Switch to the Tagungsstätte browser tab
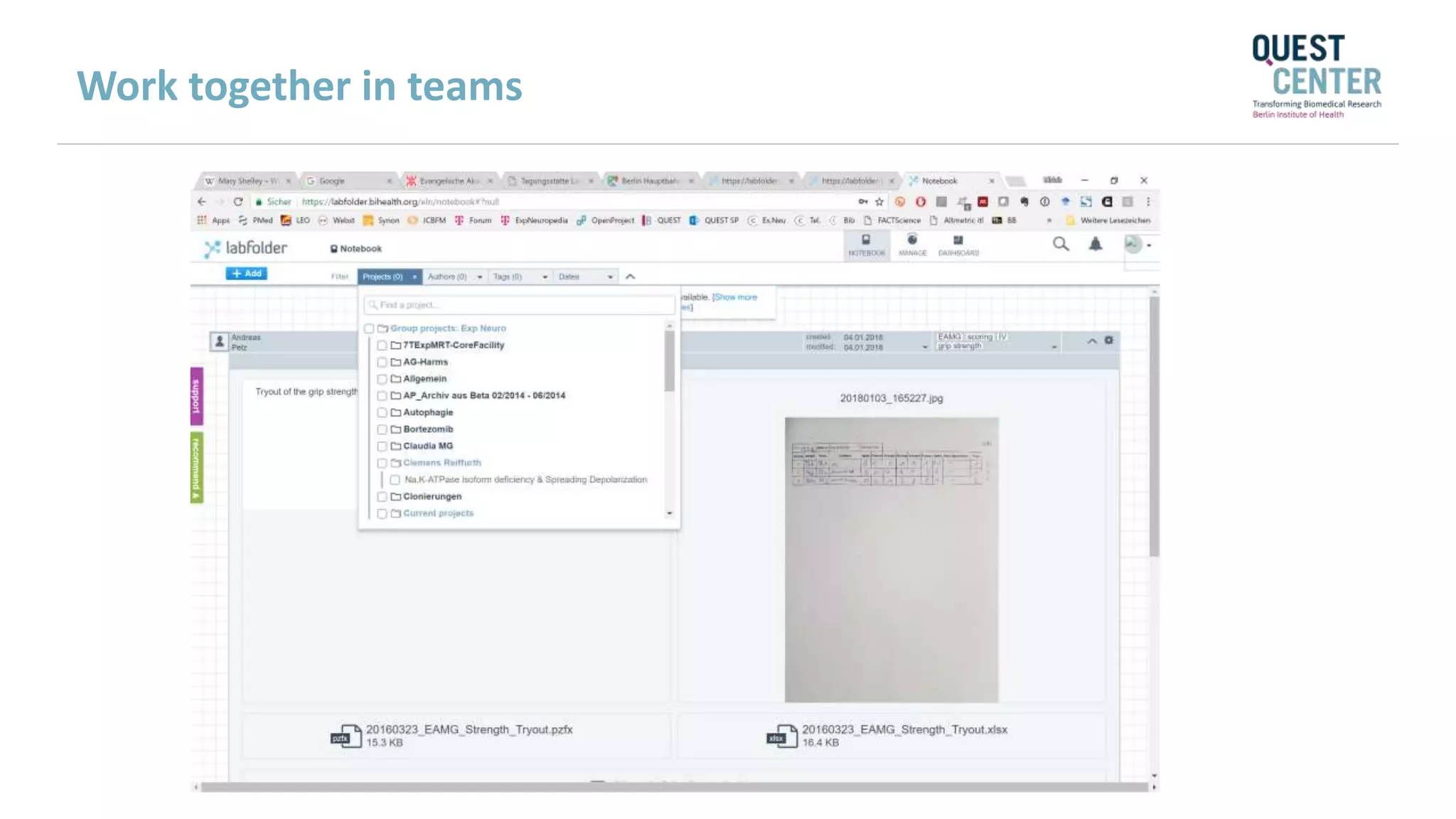 click(550, 181)
